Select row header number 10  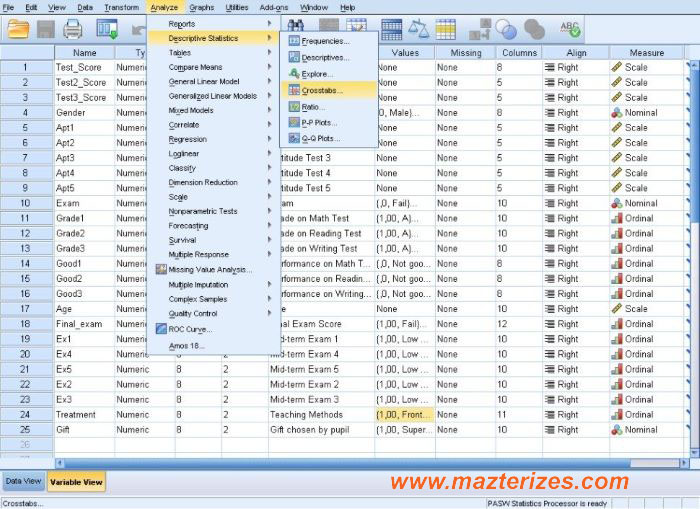pos(25,203)
